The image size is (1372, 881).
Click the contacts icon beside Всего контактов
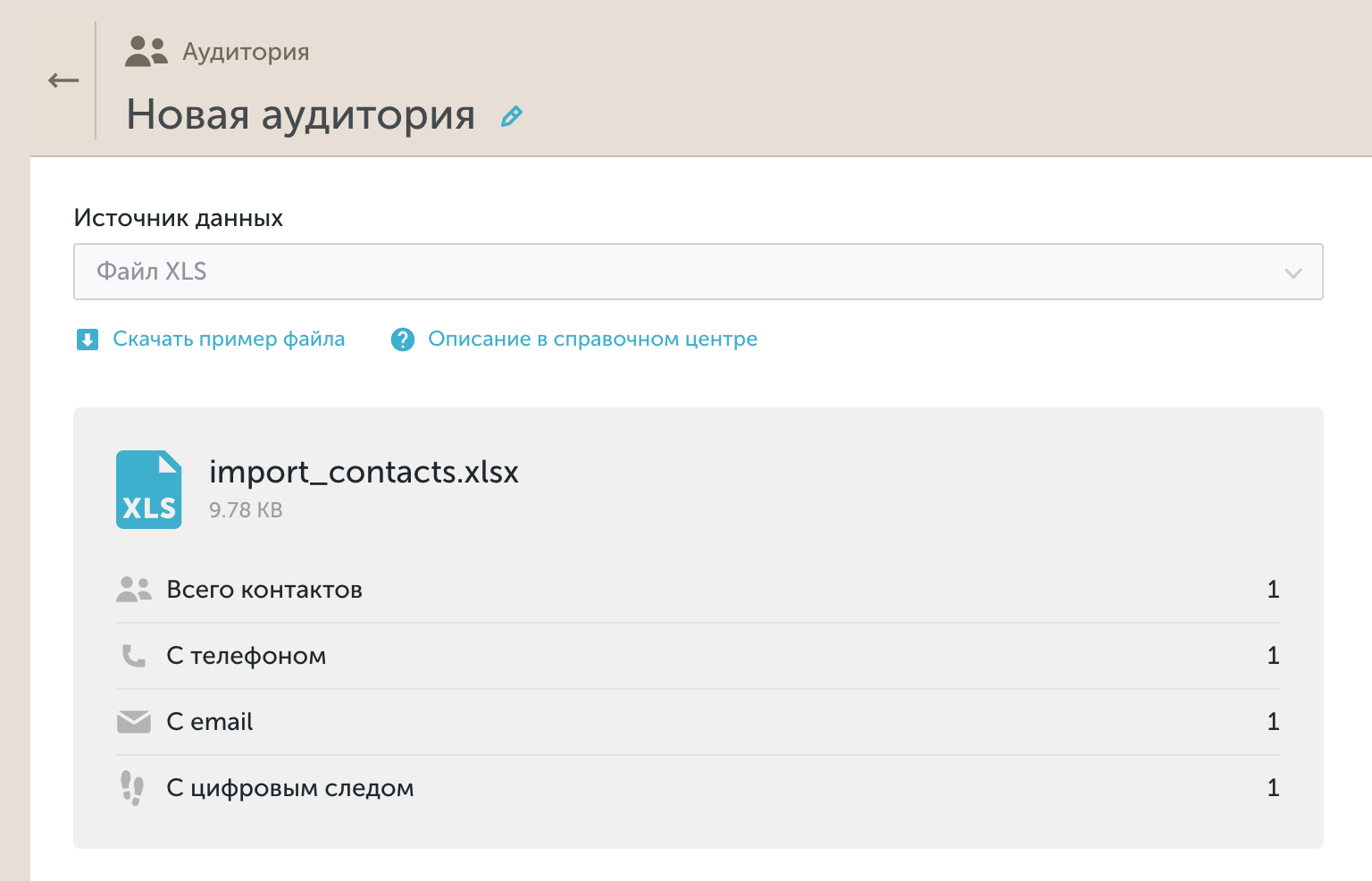tap(135, 588)
